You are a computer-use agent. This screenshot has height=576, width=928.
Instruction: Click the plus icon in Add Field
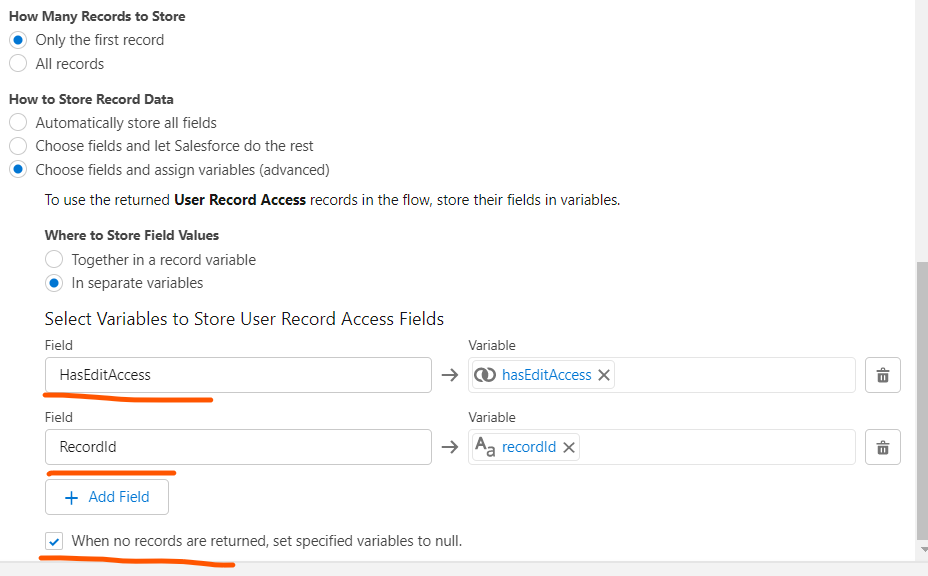coord(72,498)
